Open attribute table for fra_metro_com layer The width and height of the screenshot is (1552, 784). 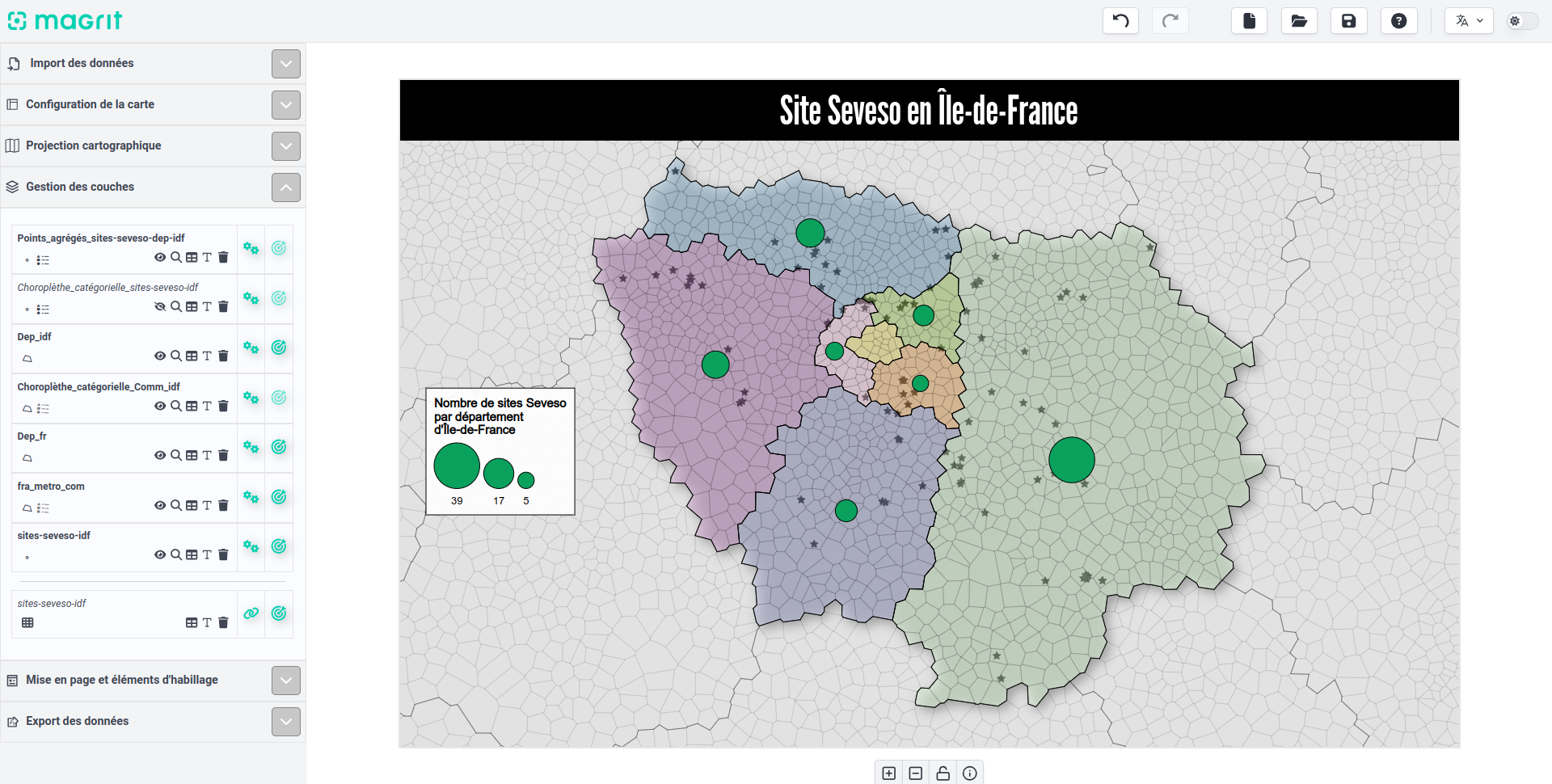[x=192, y=506]
